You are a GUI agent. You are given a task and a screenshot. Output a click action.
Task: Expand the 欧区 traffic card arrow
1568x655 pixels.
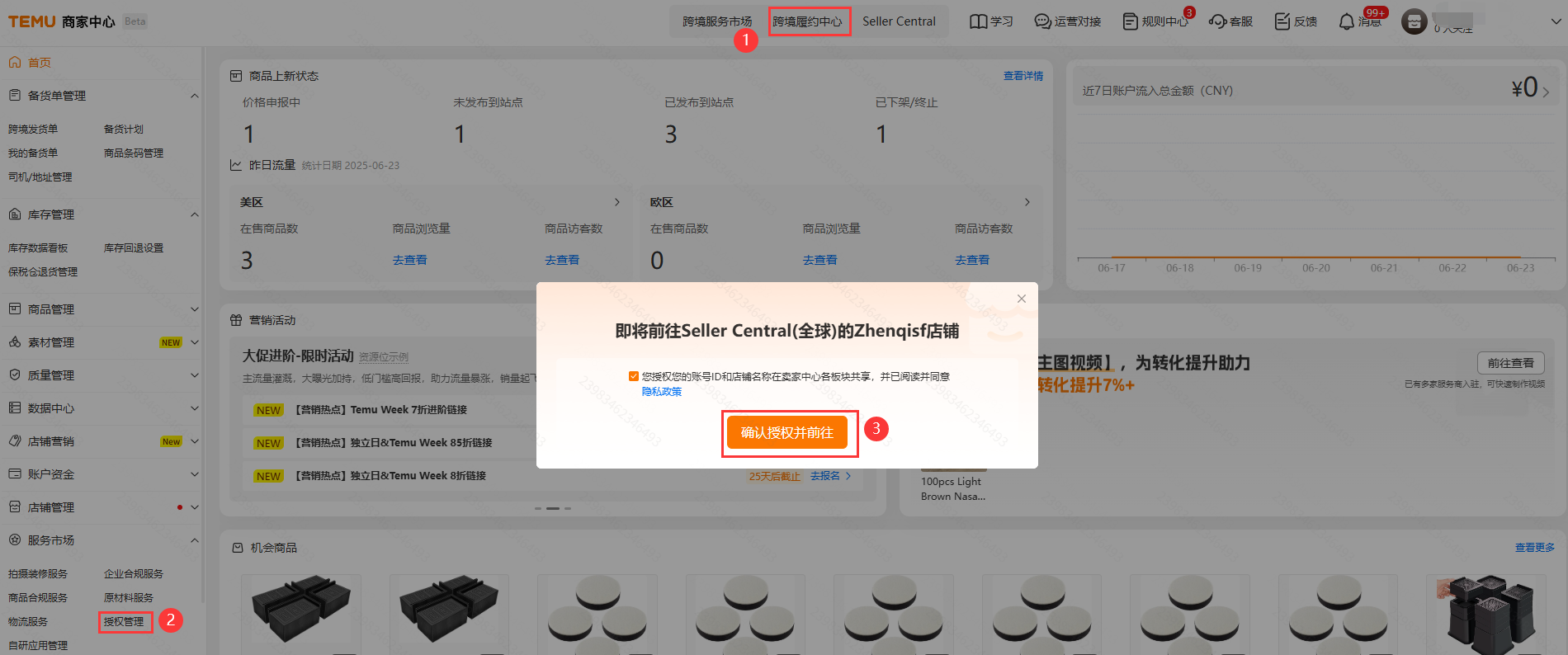coord(1027,202)
